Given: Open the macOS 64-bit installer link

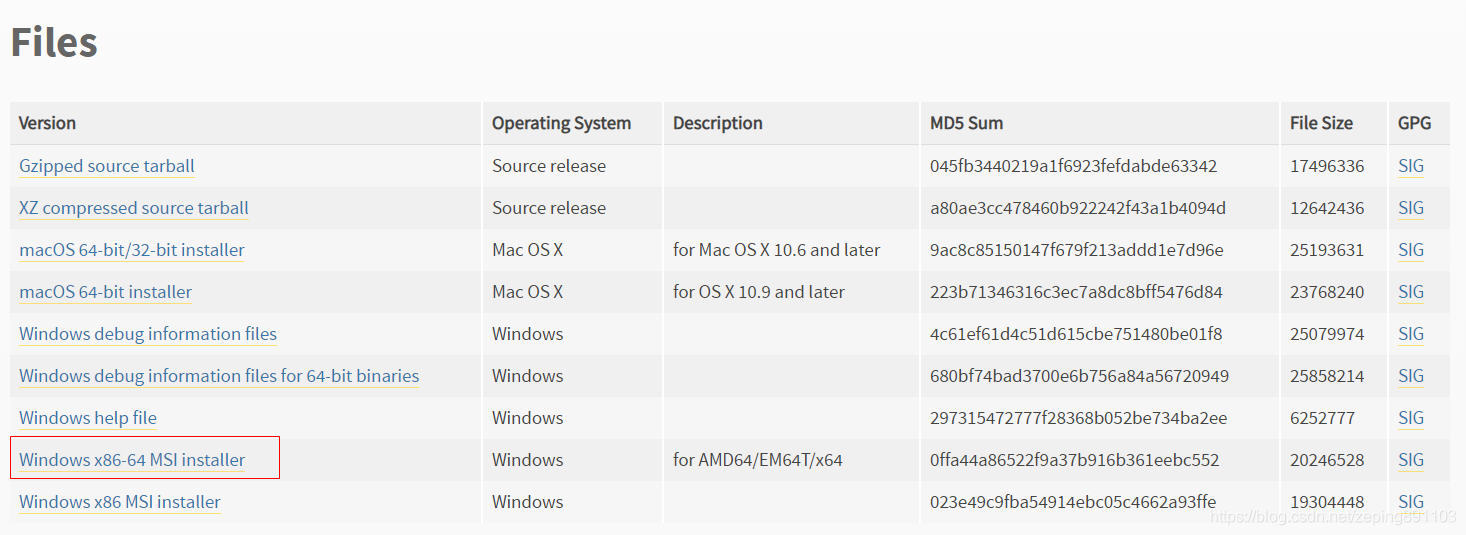Looking at the screenshot, I should (106, 292).
